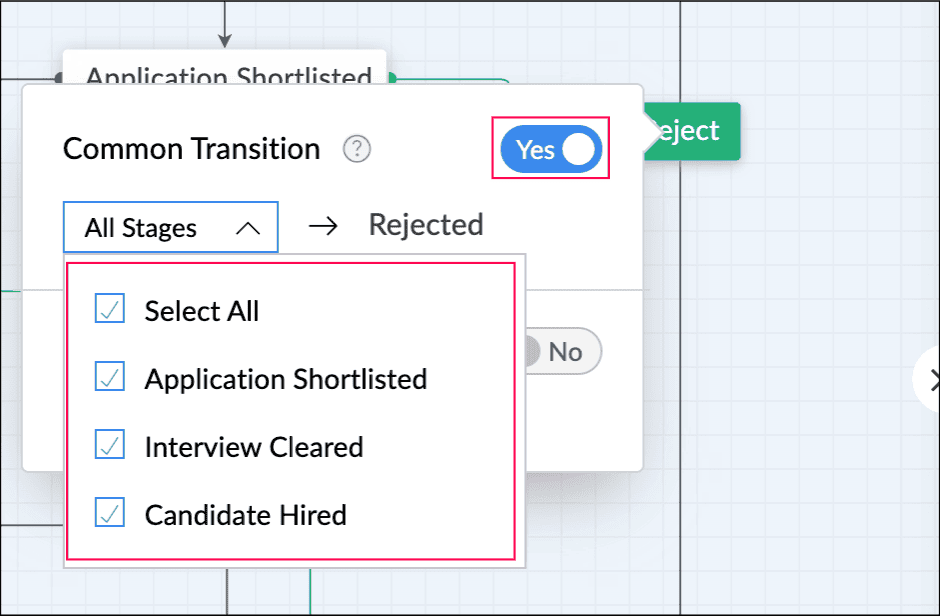Uncheck the Select All checkbox
This screenshot has height=616, width=940.
pyautogui.click(x=110, y=310)
